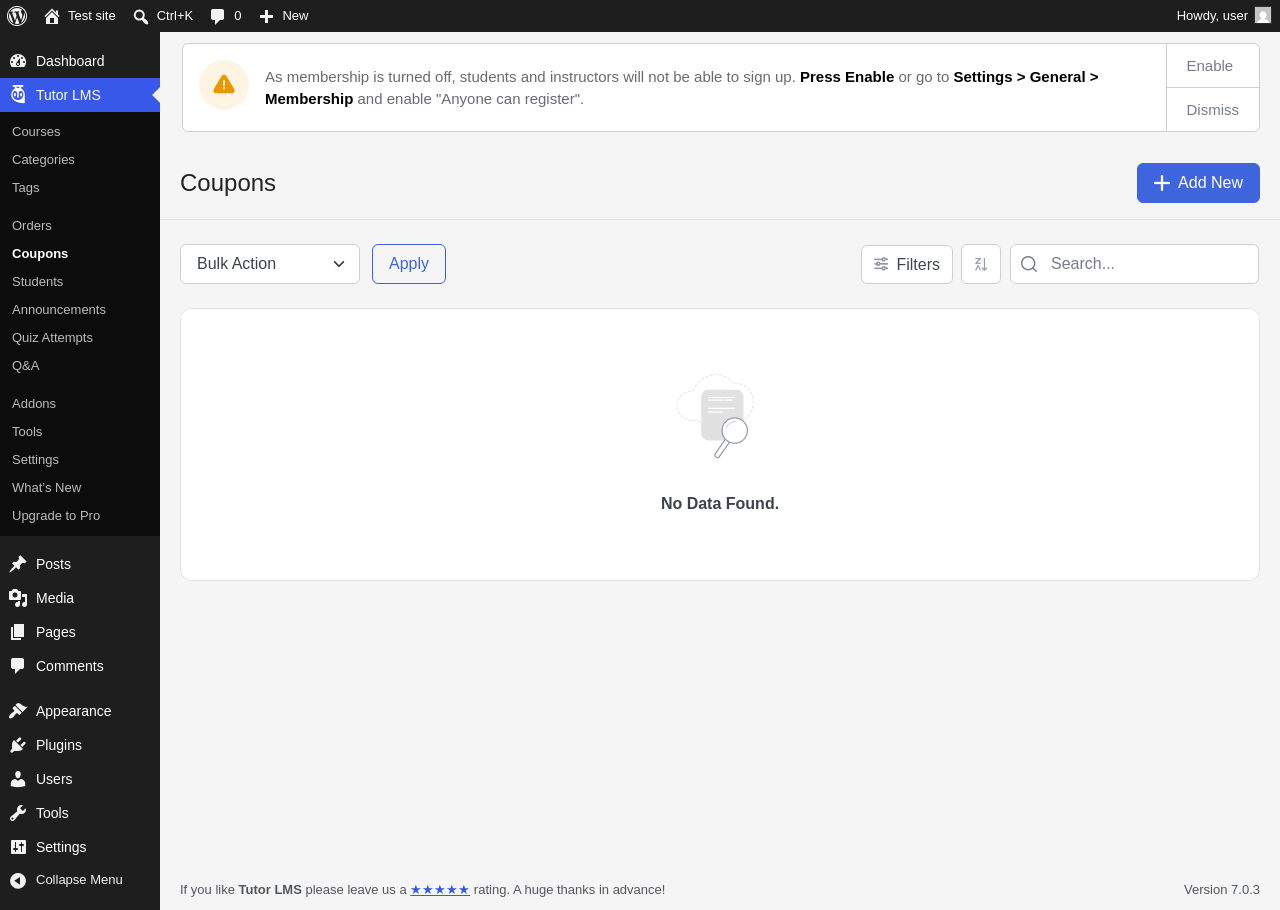
Task: Click the Collapse Menu arrow icon
Action: (x=18, y=880)
